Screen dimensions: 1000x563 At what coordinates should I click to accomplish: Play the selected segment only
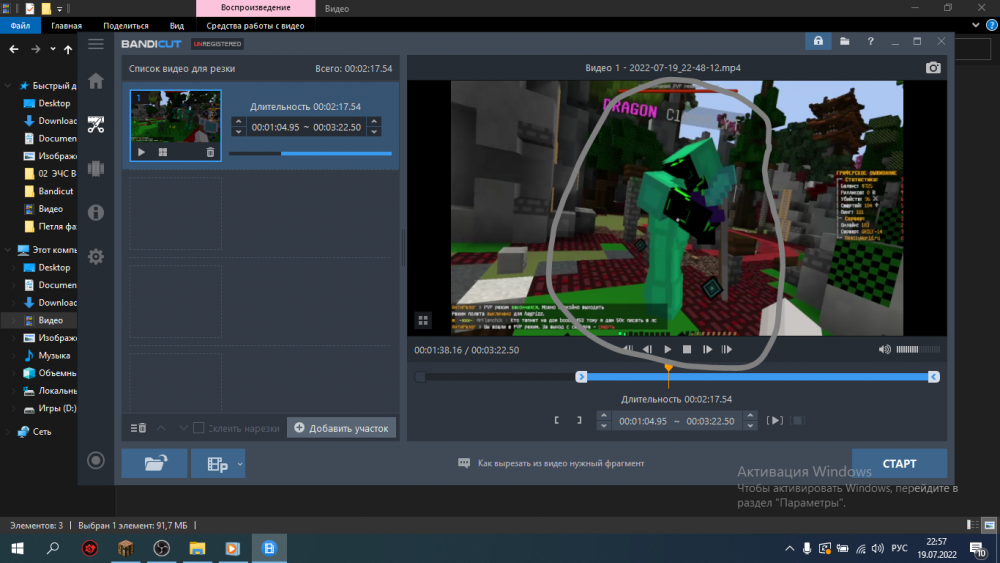coord(774,421)
